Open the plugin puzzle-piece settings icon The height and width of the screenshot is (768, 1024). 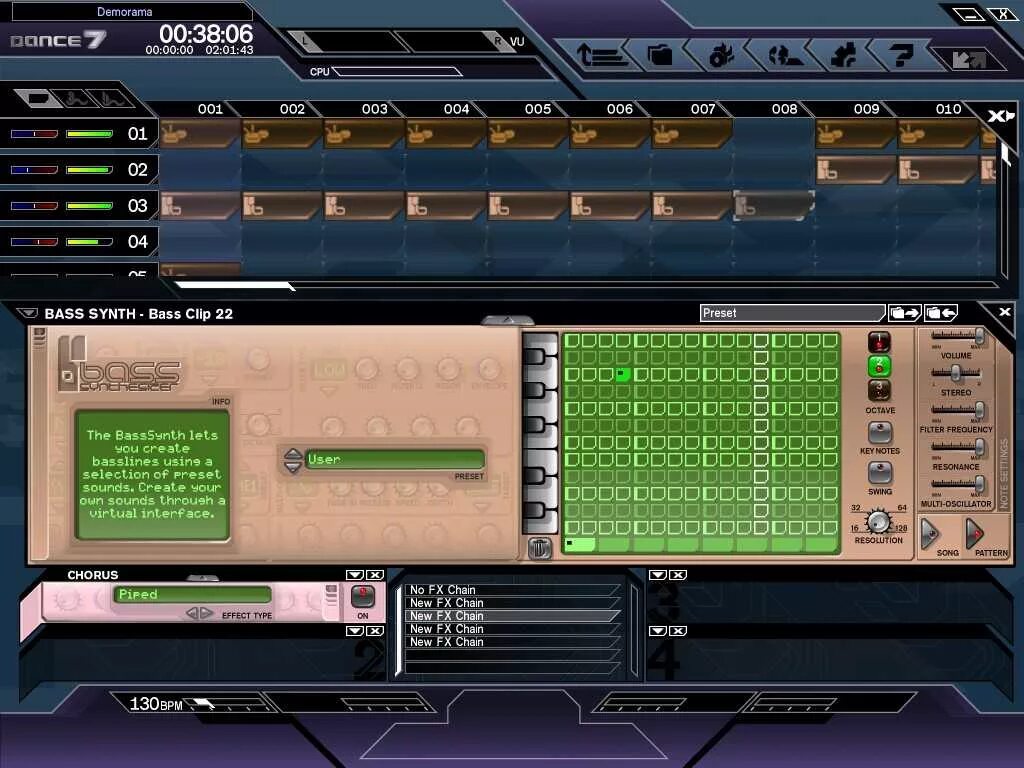click(844, 56)
